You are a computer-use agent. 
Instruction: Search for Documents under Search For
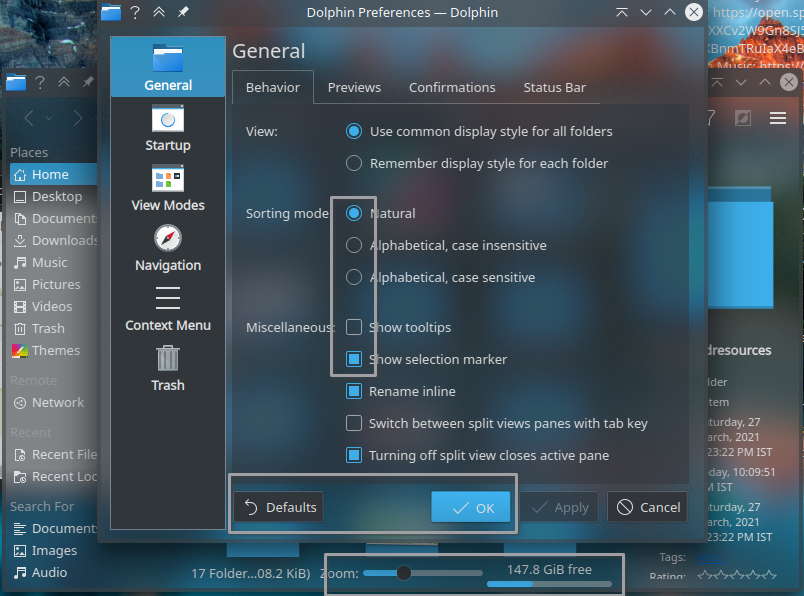(53, 529)
